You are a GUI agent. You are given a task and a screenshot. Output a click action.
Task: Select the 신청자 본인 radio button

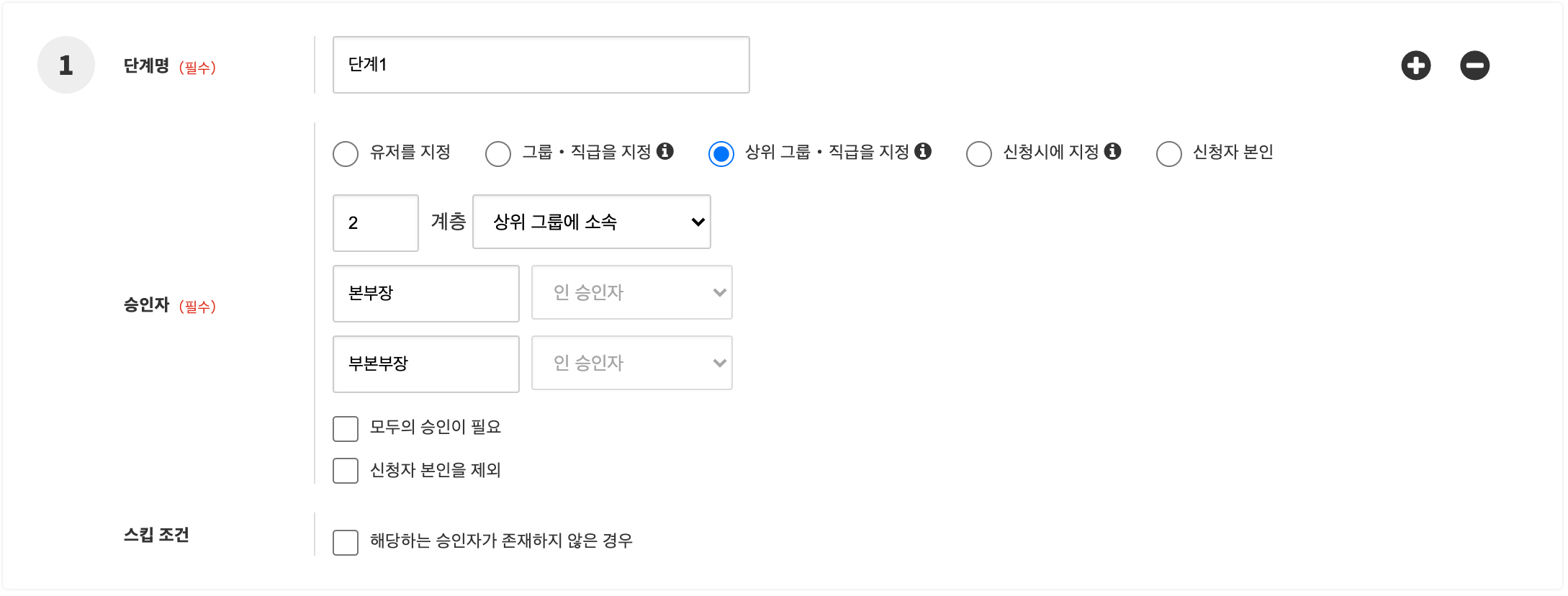(1168, 153)
